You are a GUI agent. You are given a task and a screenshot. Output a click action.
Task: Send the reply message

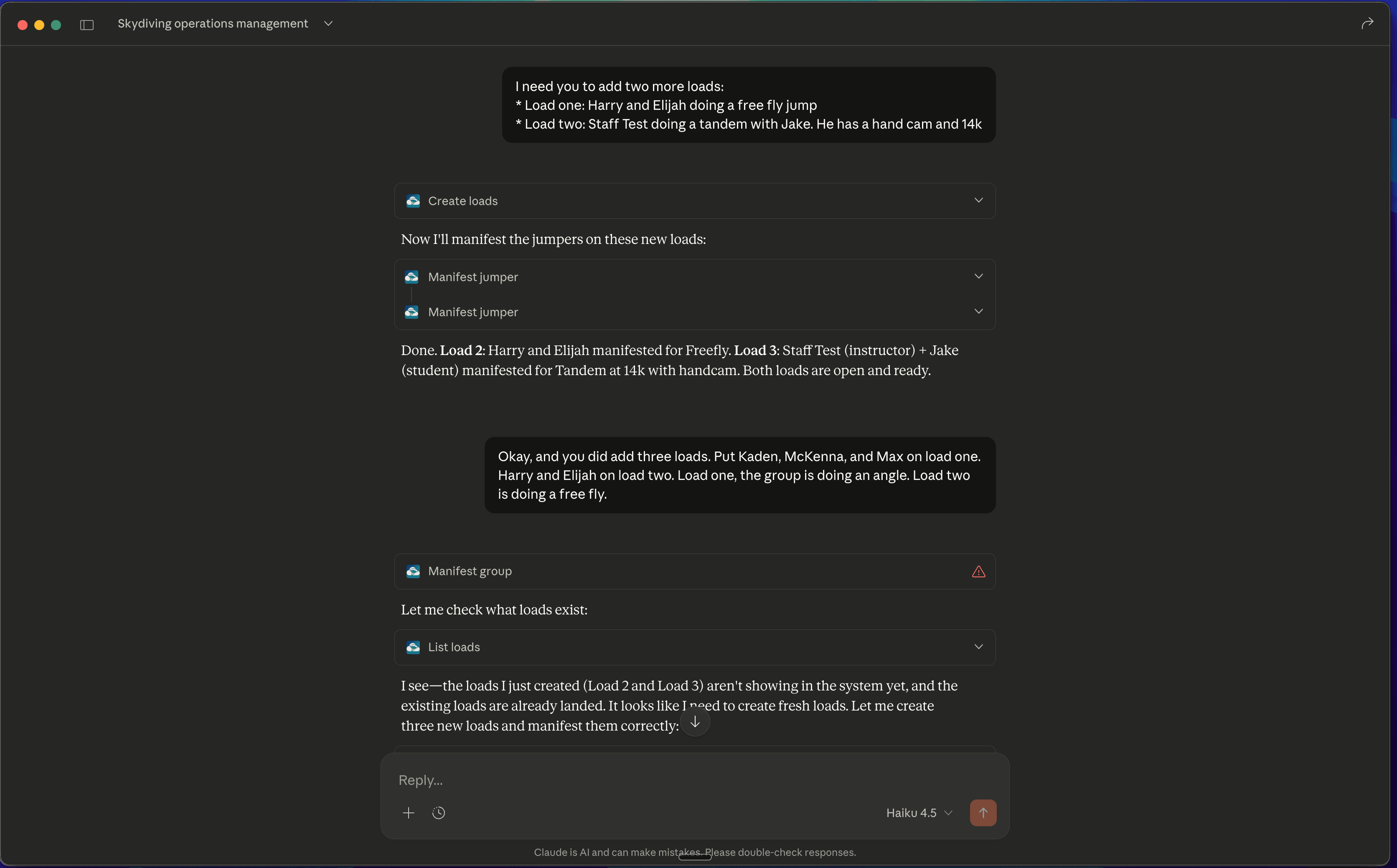[983, 813]
